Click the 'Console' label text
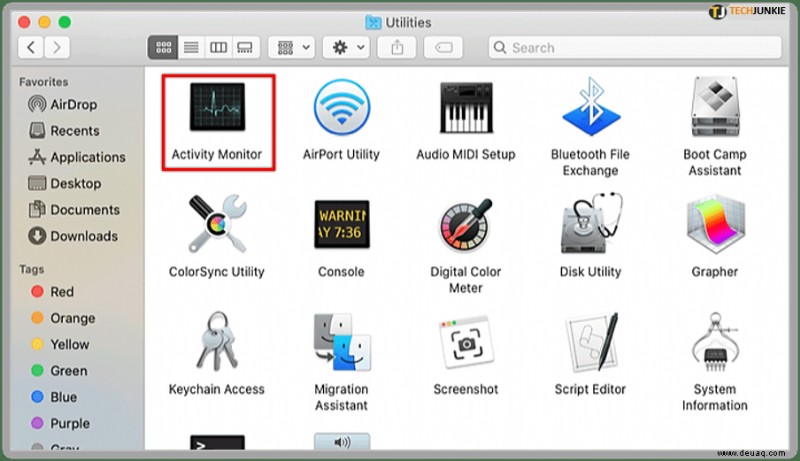Screen dimensions: 800x461 [x=341, y=272]
